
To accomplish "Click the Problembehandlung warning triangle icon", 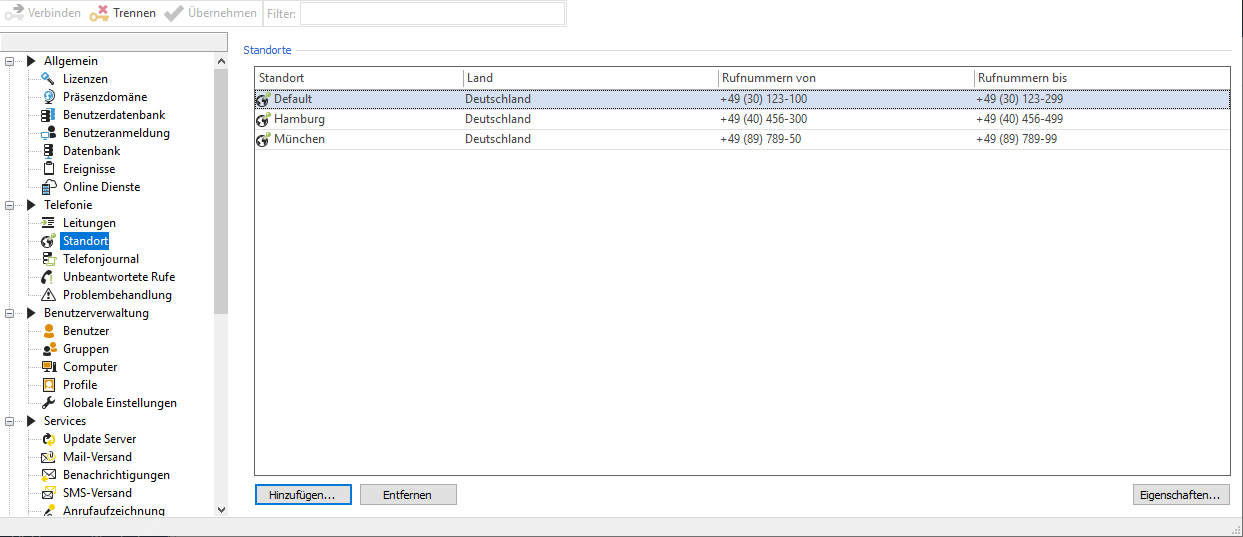I will 48,295.
